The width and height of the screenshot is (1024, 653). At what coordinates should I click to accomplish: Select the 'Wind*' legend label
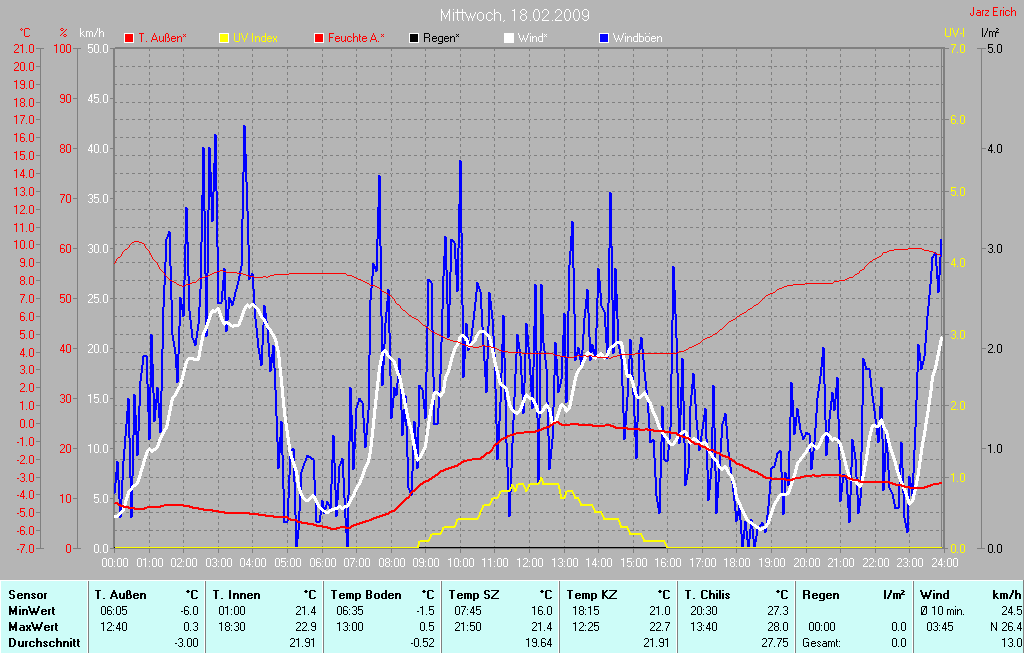coord(532,39)
